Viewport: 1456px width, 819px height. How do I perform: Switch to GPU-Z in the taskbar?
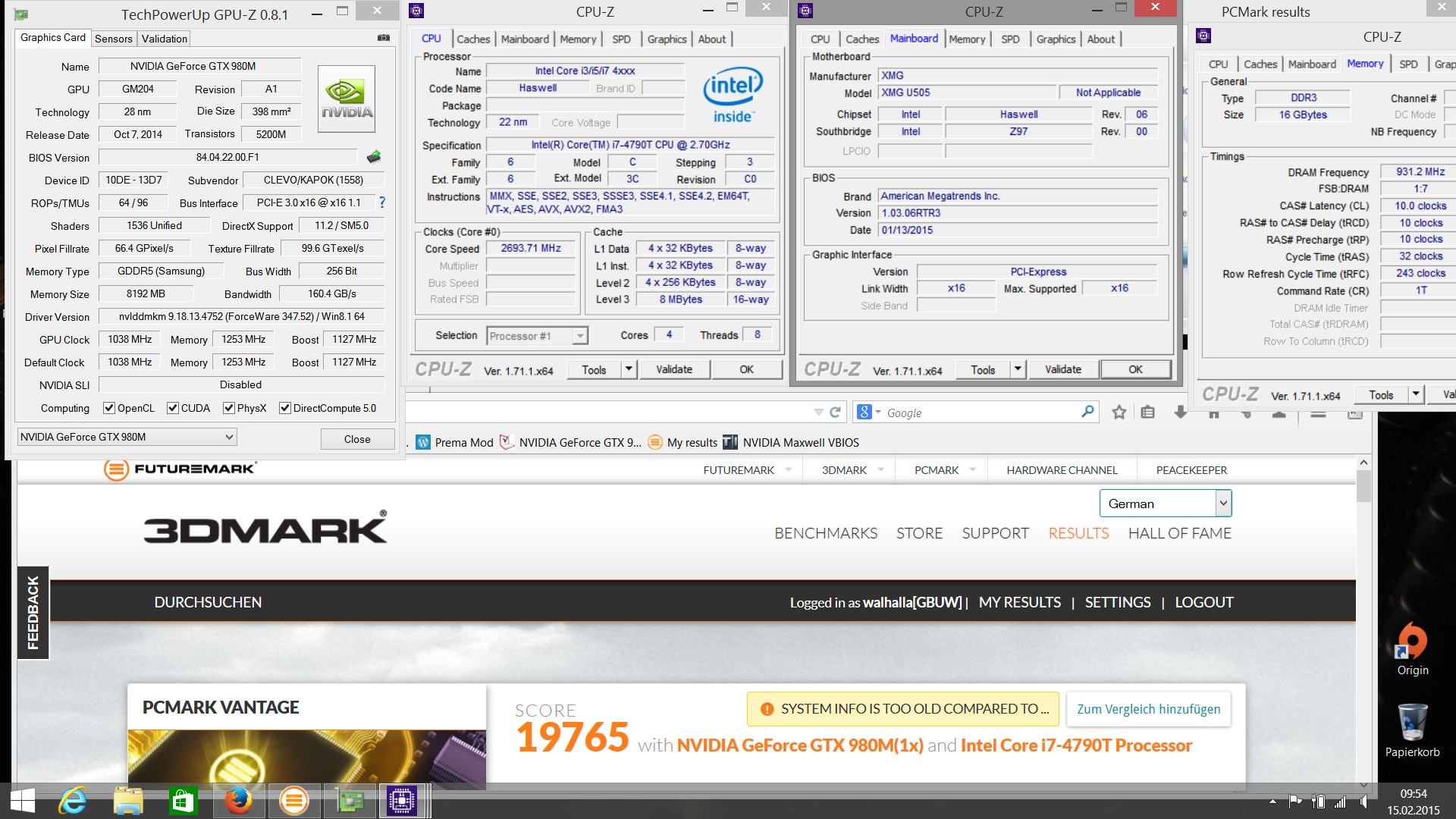click(350, 801)
